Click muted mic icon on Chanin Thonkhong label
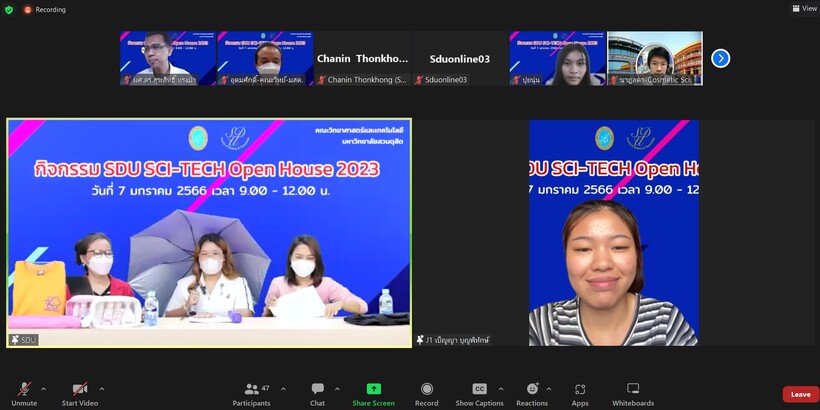Image resolution: width=820 pixels, height=410 pixels. [x=322, y=80]
